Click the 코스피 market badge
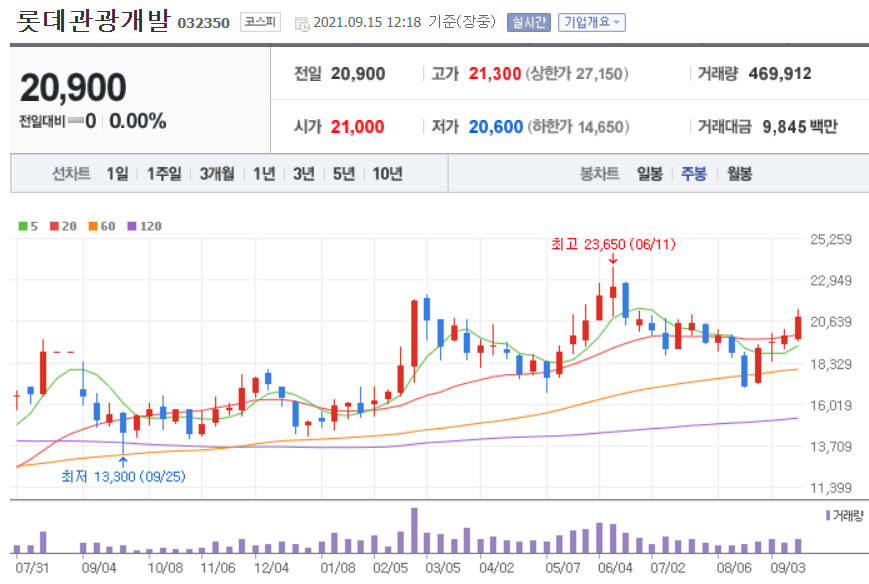Screen dimensions: 869x584 (x=260, y=22)
